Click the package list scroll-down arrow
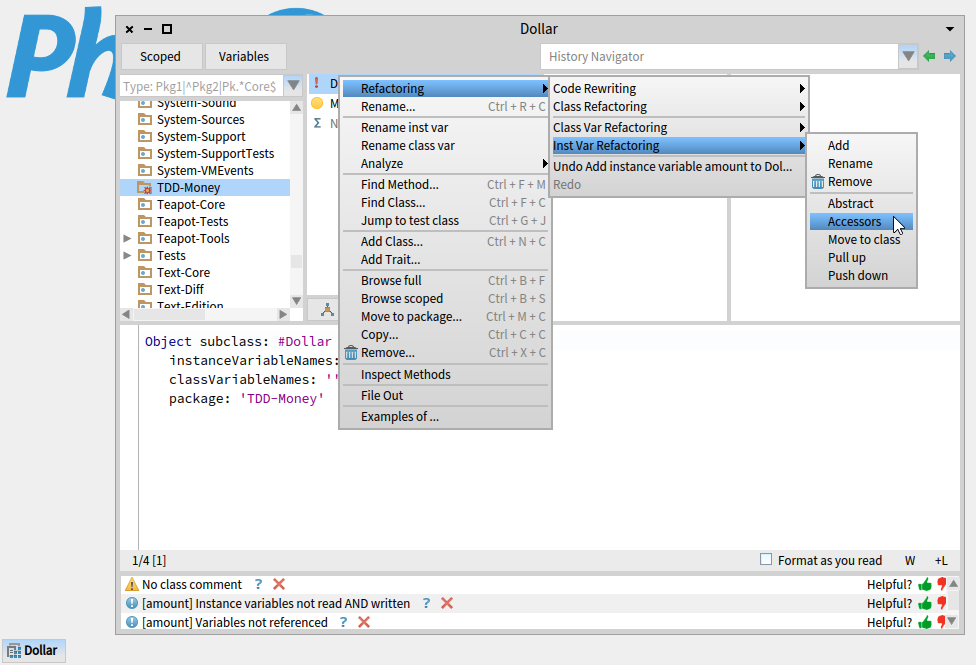976x665 pixels. (296, 301)
